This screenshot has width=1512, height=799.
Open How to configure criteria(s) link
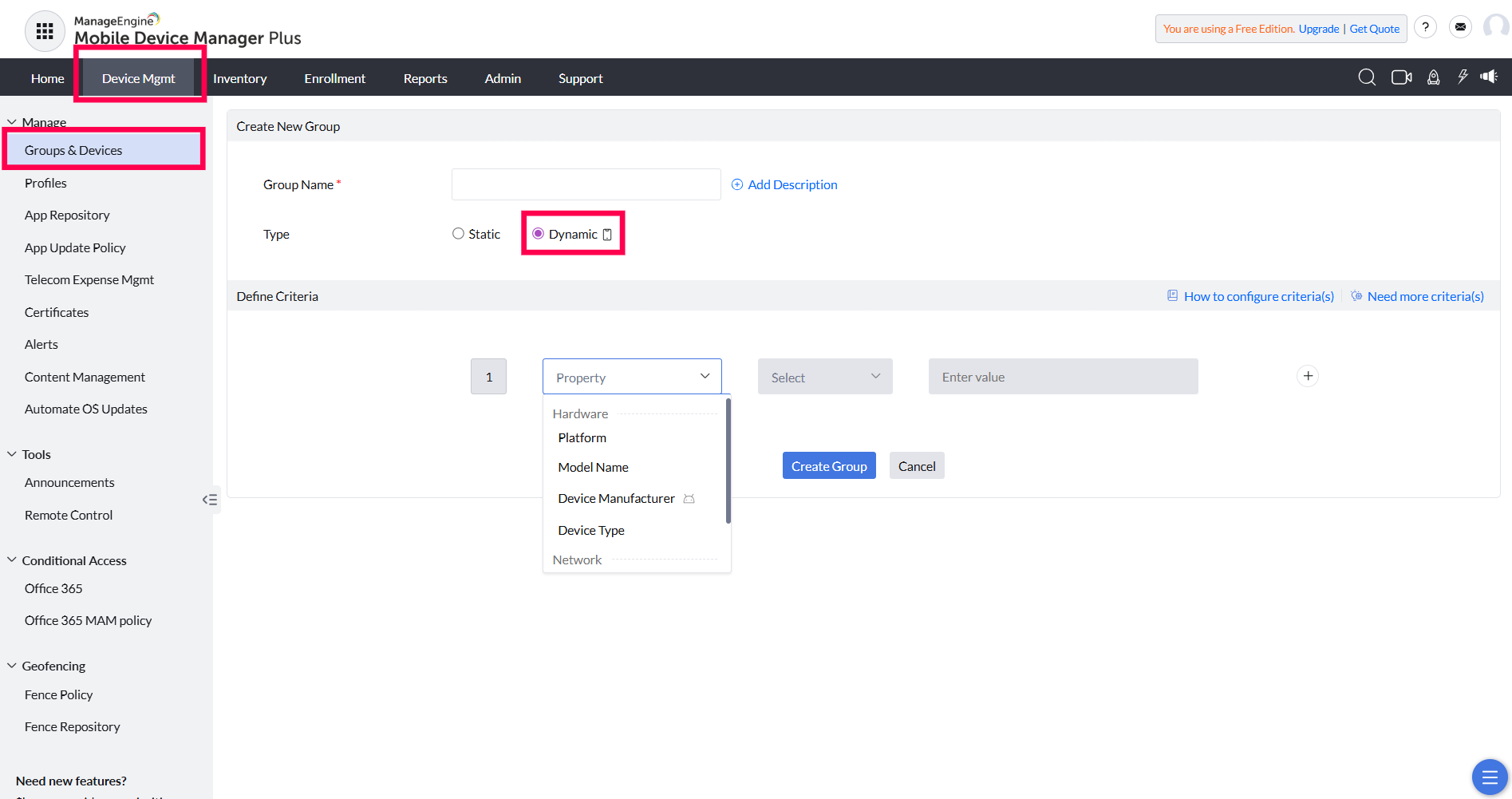(1250, 296)
